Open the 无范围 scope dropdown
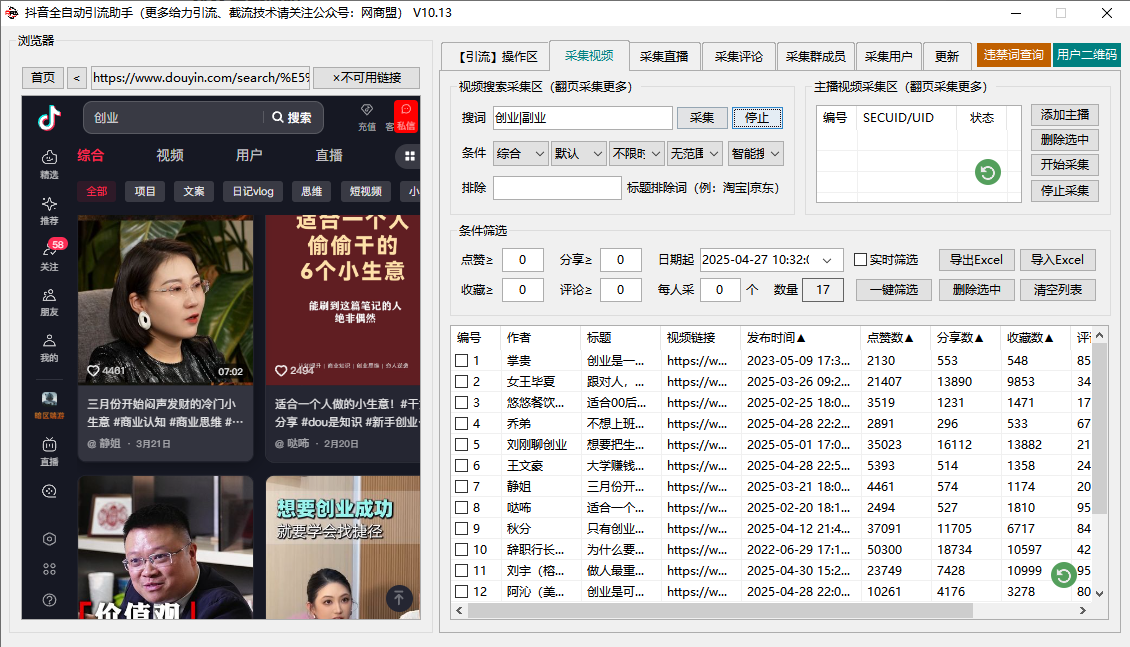Viewport: 1130px width, 647px height. 694,153
